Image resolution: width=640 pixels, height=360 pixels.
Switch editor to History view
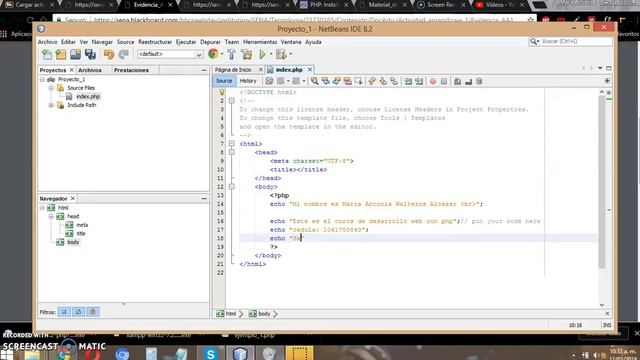(x=248, y=81)
